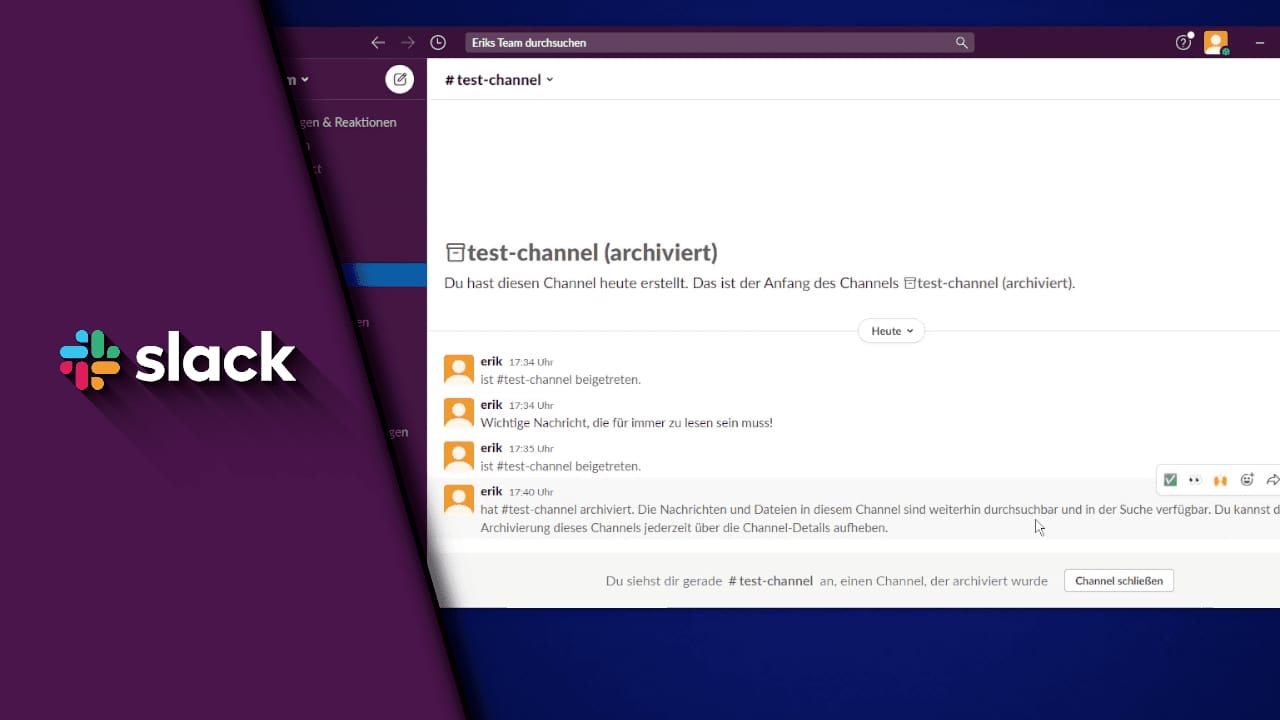This screenshot has width=1280, height=720.
Task: Open the add reaction emoji picker
Action: 1247,480
